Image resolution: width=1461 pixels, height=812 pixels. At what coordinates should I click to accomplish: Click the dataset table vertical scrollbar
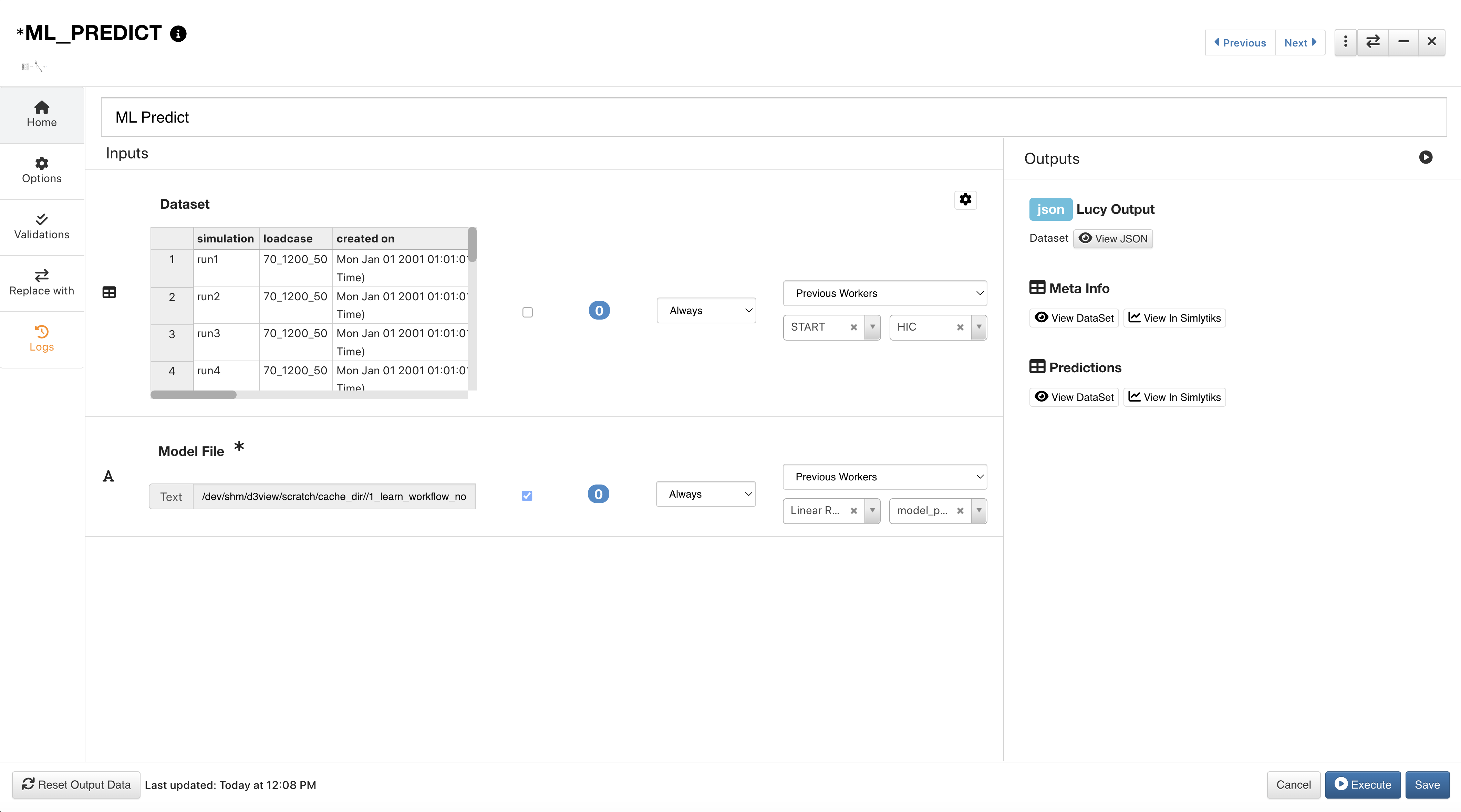coord(472,244)
